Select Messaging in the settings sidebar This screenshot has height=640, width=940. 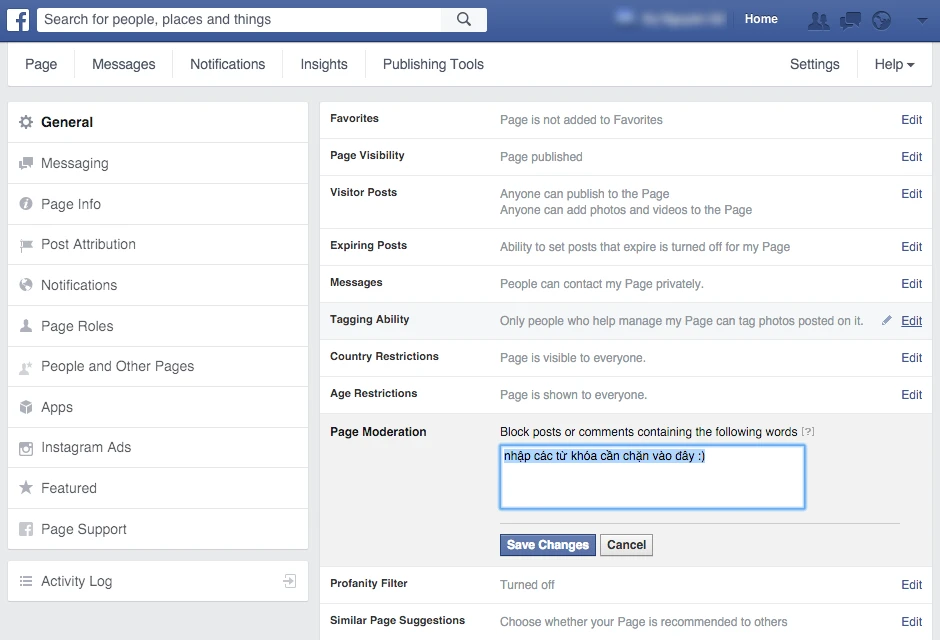75,163
